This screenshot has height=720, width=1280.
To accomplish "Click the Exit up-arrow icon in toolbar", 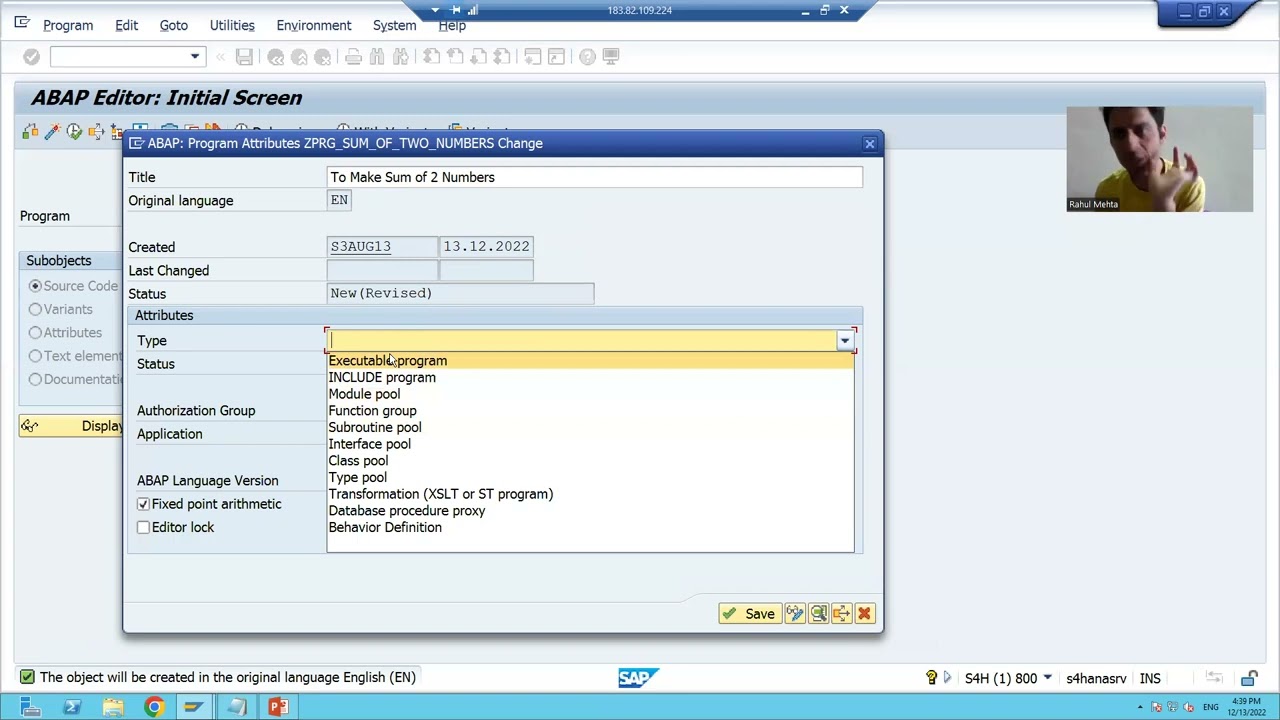I will coord(299,57).
